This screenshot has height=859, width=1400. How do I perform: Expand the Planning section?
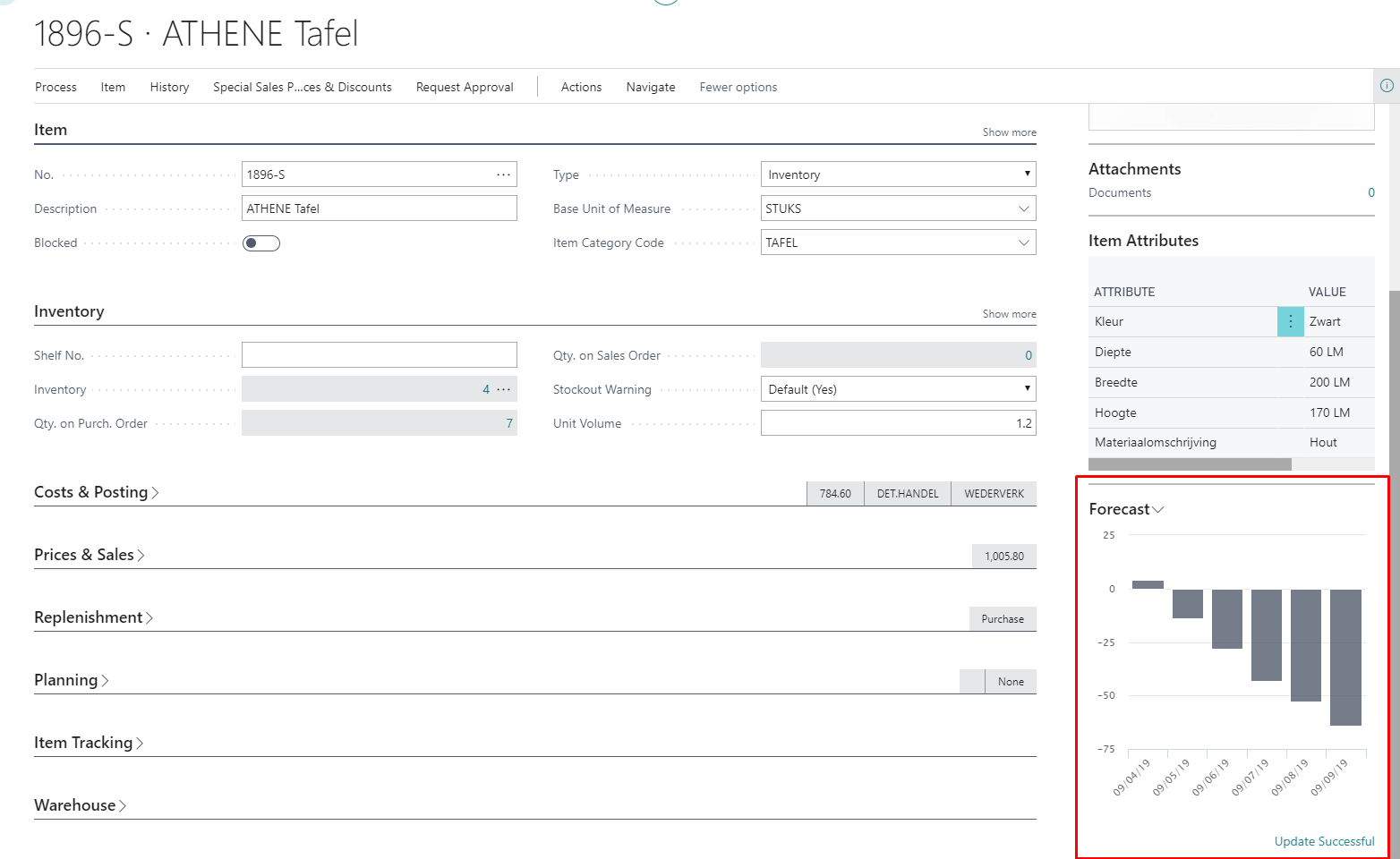coord(71,680)
